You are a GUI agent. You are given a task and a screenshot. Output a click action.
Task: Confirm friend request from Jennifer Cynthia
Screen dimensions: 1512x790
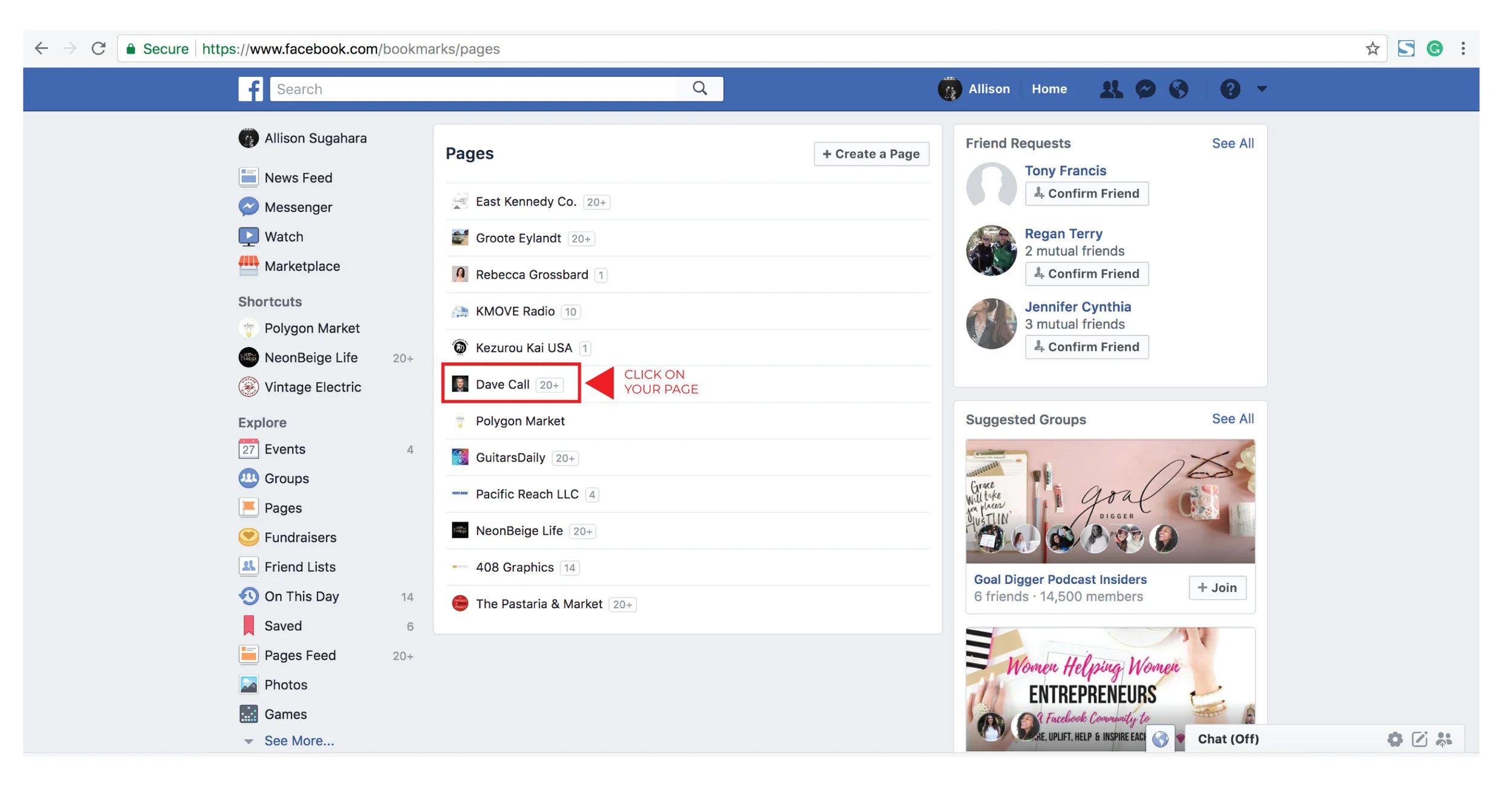1086,347
